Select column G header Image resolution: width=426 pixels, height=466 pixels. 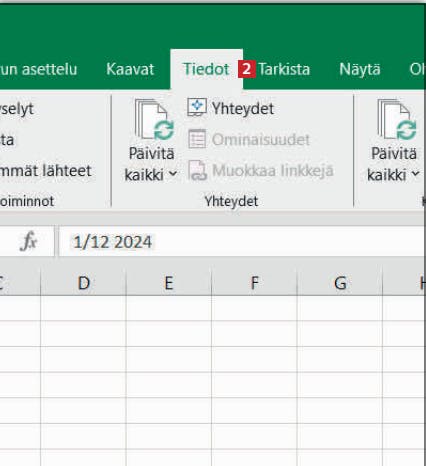(x=340, y=283)
